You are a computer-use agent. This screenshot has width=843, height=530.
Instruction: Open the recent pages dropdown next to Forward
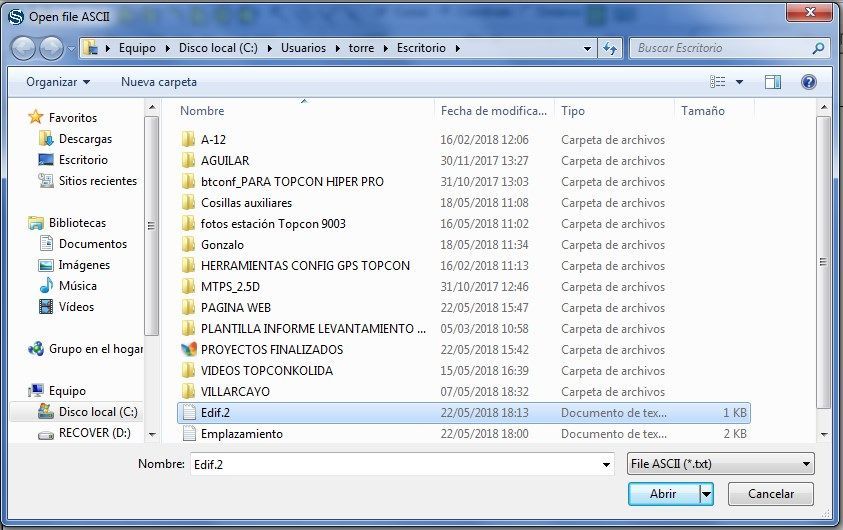[x=71, y=49]
